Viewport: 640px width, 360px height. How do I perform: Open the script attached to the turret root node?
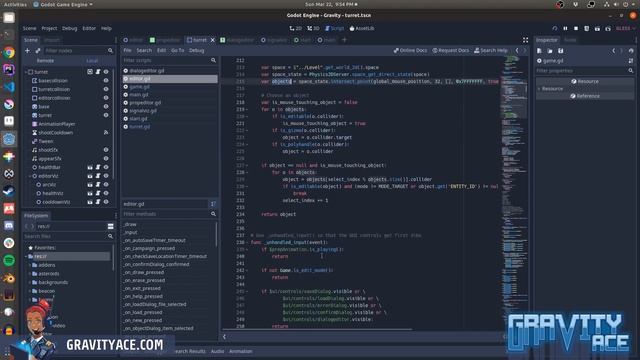coord(98,72)
